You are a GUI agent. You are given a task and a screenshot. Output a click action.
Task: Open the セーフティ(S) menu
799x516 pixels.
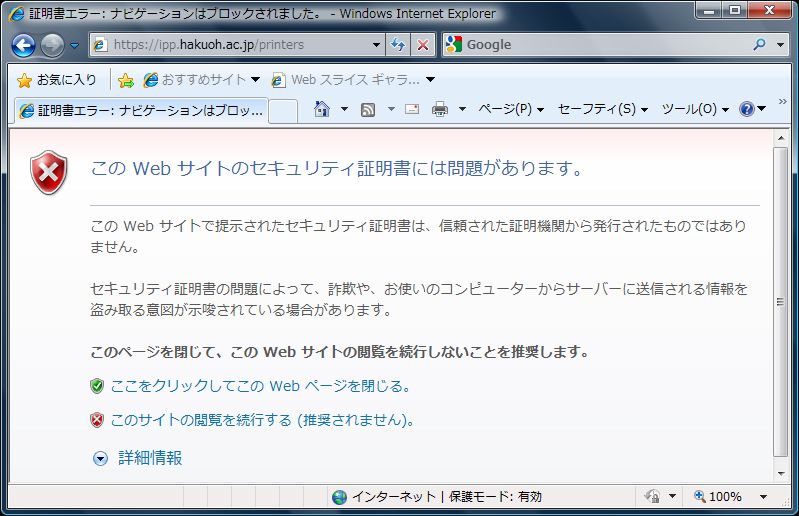(x=603, y=109)
